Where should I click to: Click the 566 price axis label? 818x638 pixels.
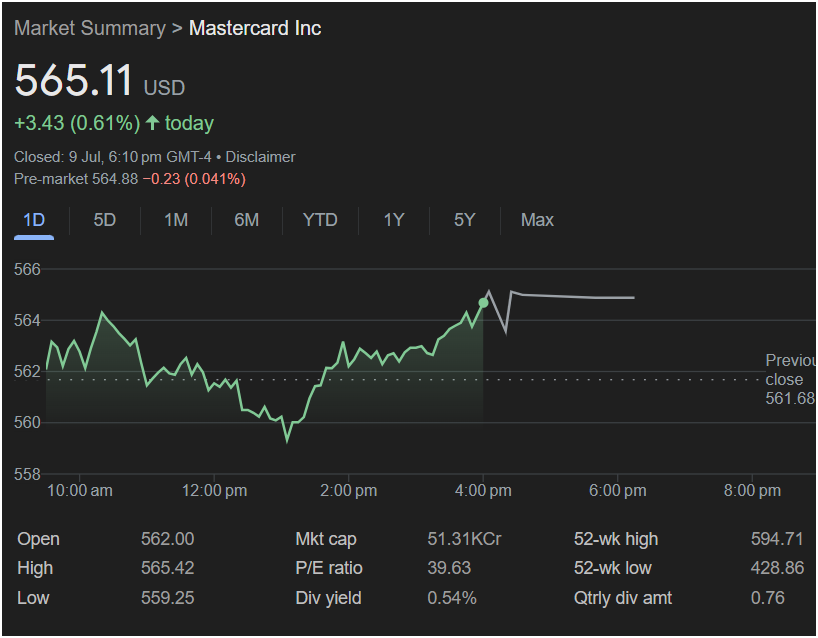(x=27, y=270)
